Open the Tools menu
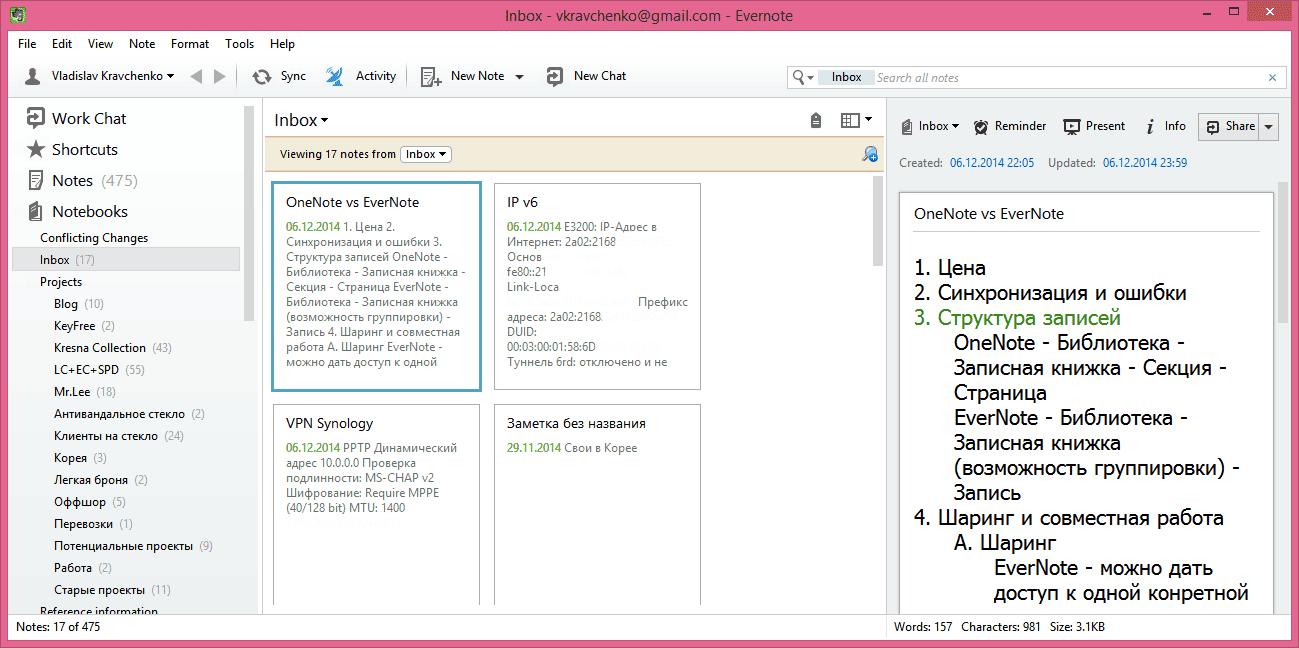The image size is (1299, 648). click(239, 44)
